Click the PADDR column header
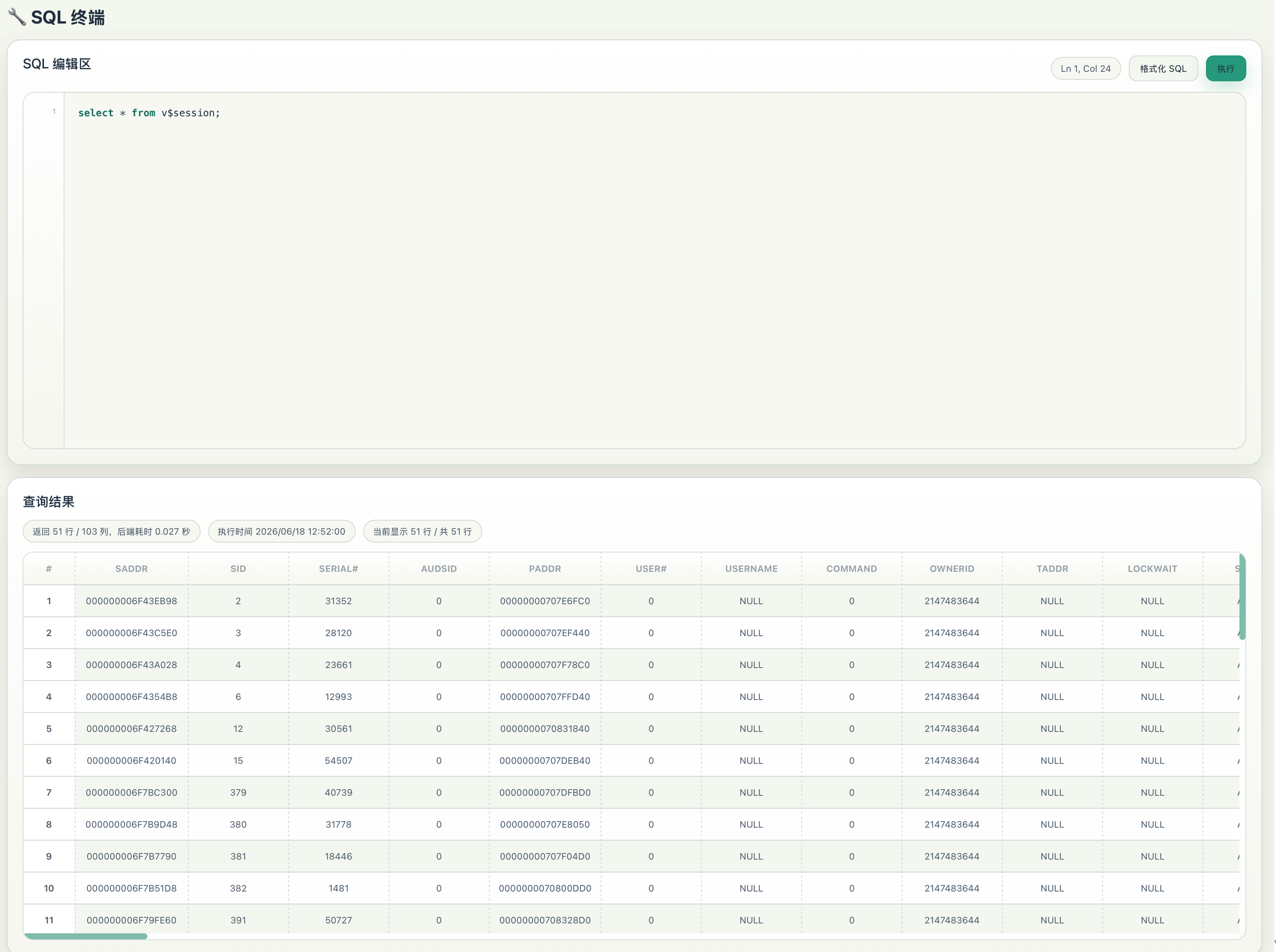This screenshot has width=1276, height=952. click(x=545, y=569)
